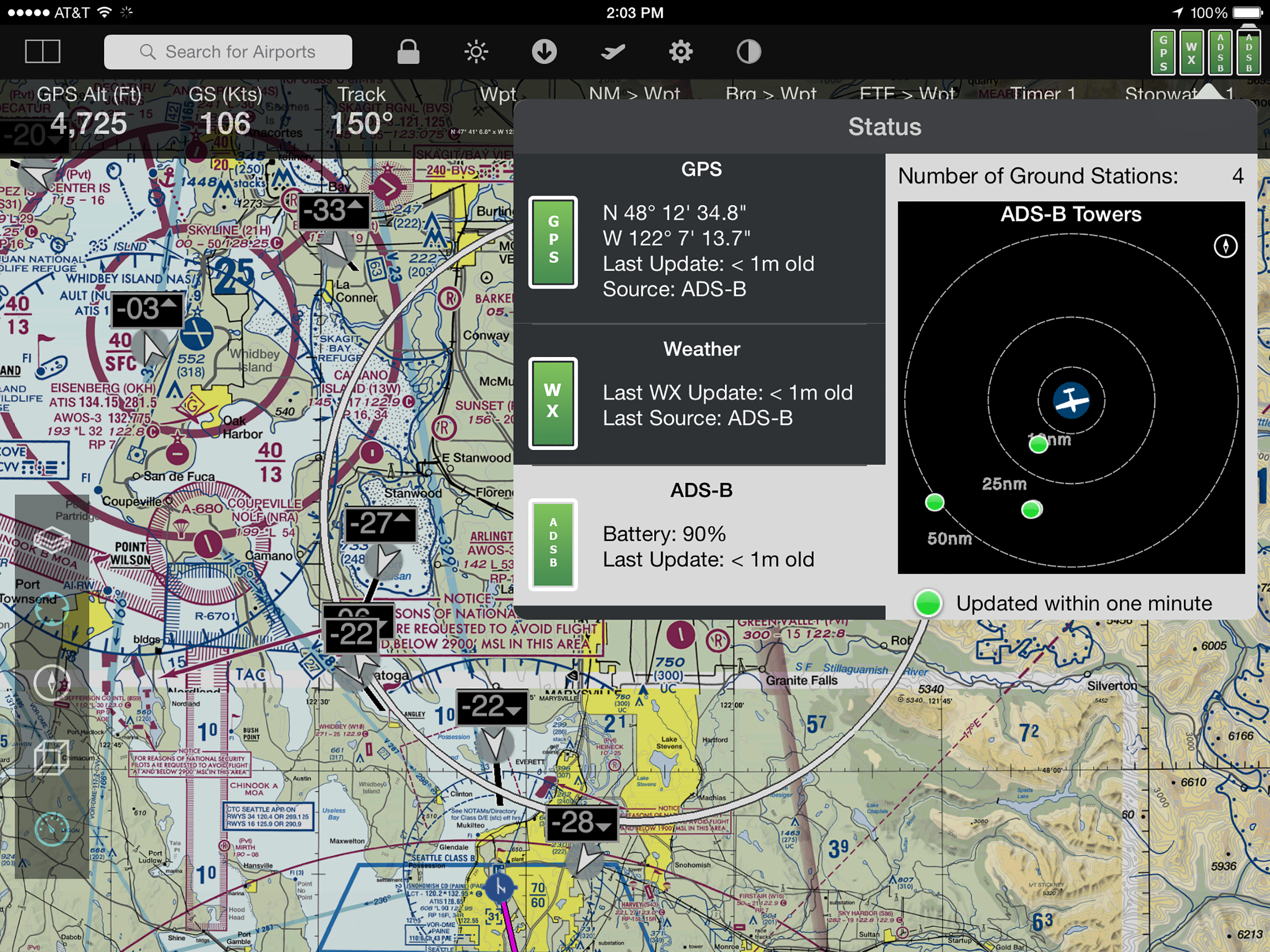Open the downloads arrow icon

pos(544,52)
